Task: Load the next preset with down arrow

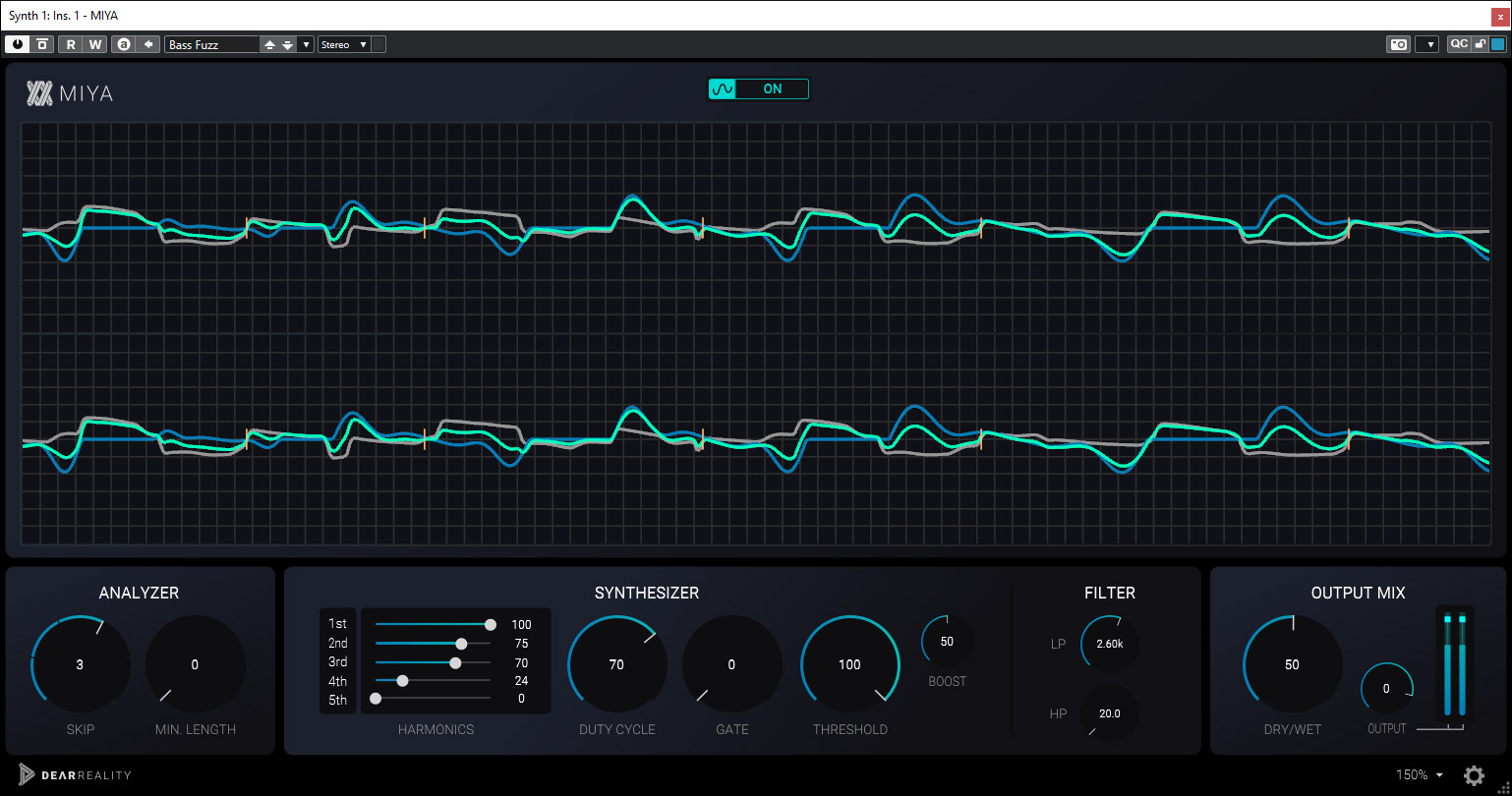Action: click(287, 44)
